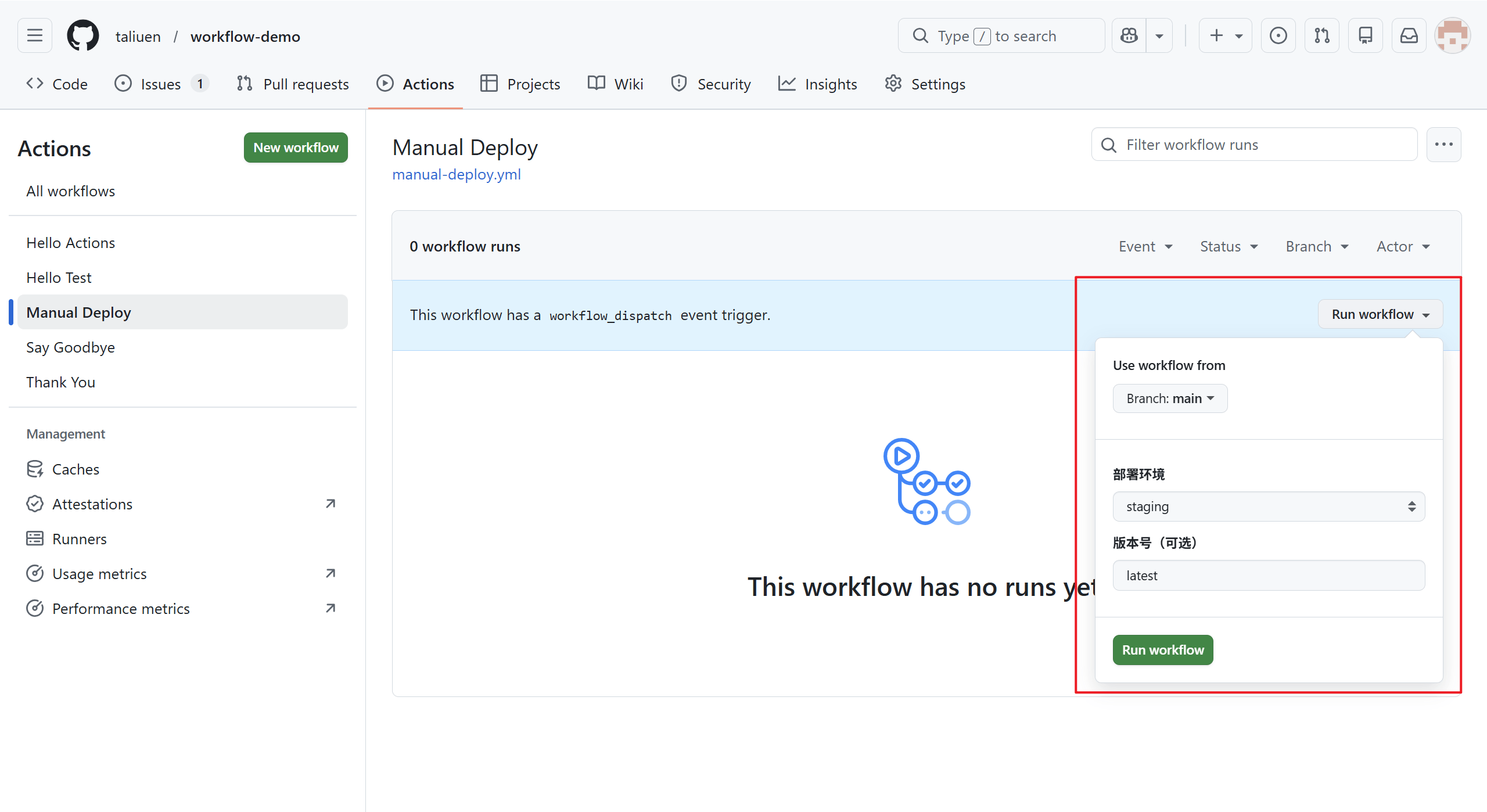Open the issues icon in header
Image resolution: width=1487 pixels, height=812 pixels.
click(1278, 36)
